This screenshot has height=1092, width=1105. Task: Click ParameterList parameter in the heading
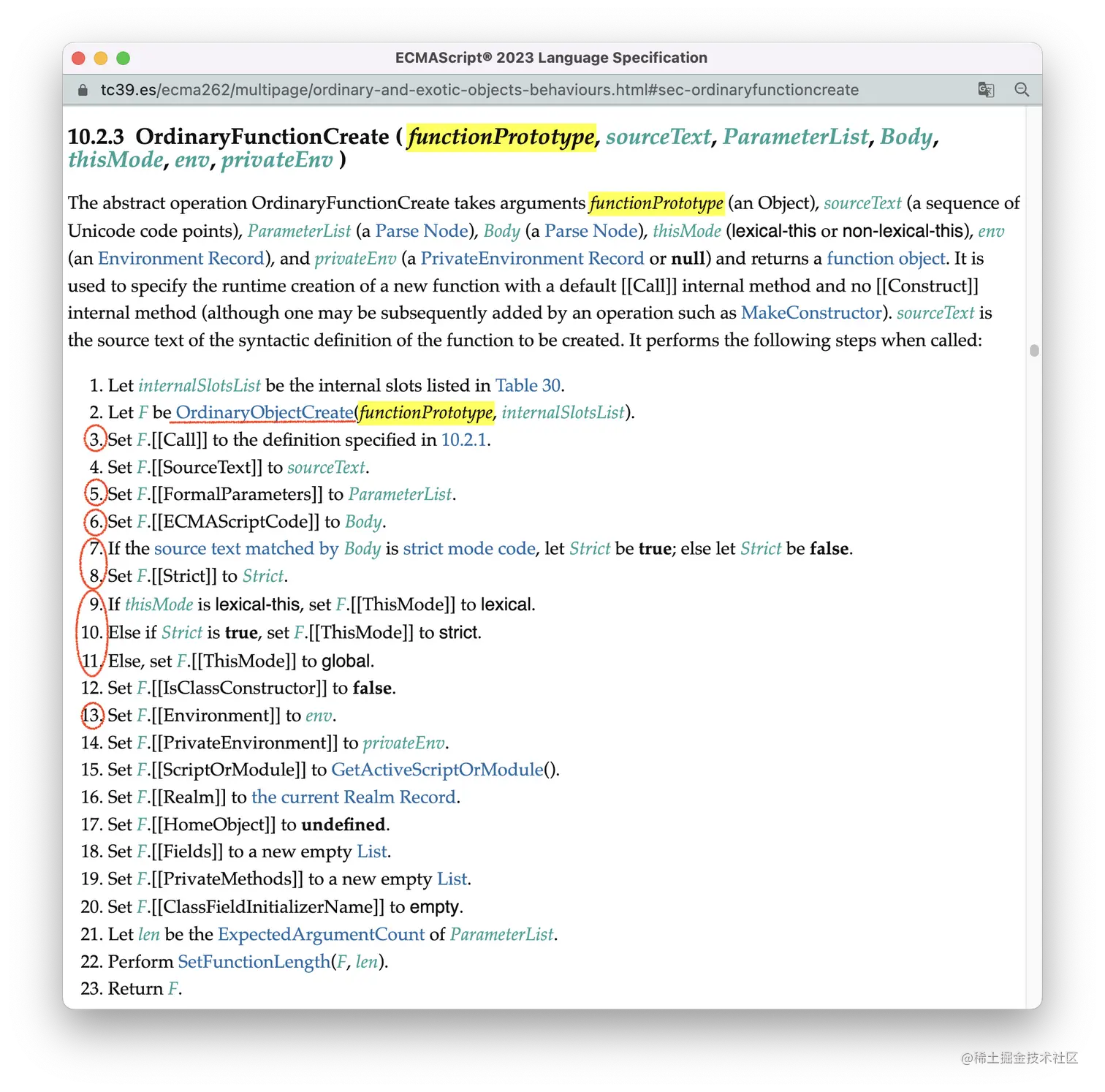click(796, 137)
